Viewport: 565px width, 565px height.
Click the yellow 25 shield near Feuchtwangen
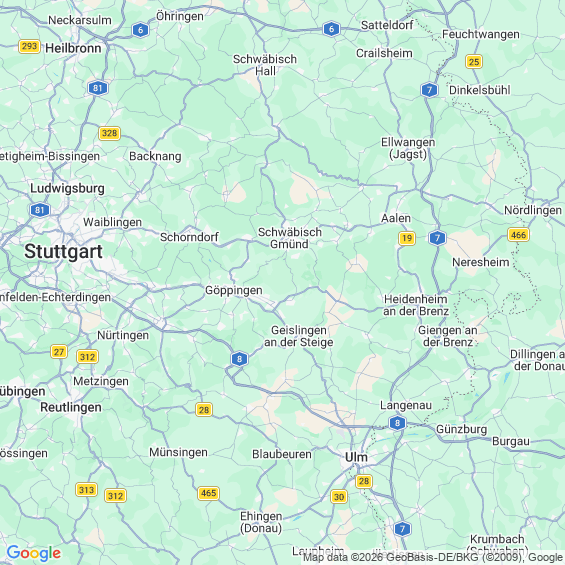click(x=474, y=62)
